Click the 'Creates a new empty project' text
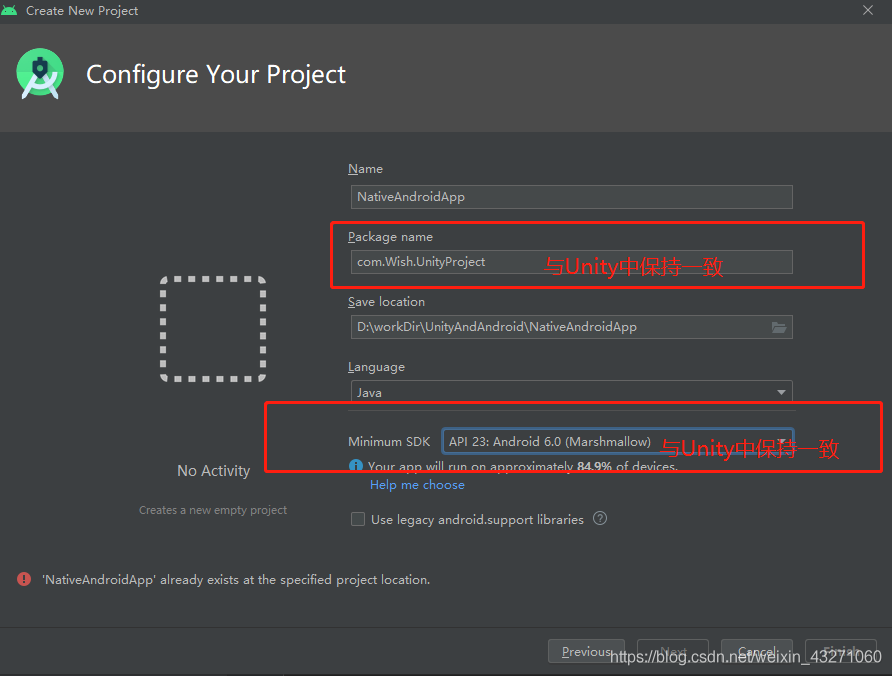 (x=213, y=510)
